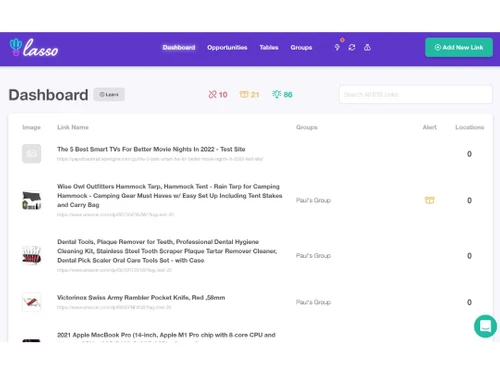Filter by opportunities count 86
This screenshot has height=375, width=500.
(x=282, y=95)
